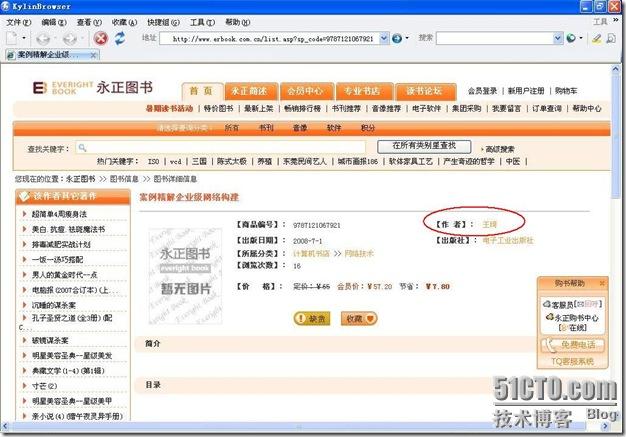Open the search box history dropdown
The image size is (626, 437).
tap(558, 38)
